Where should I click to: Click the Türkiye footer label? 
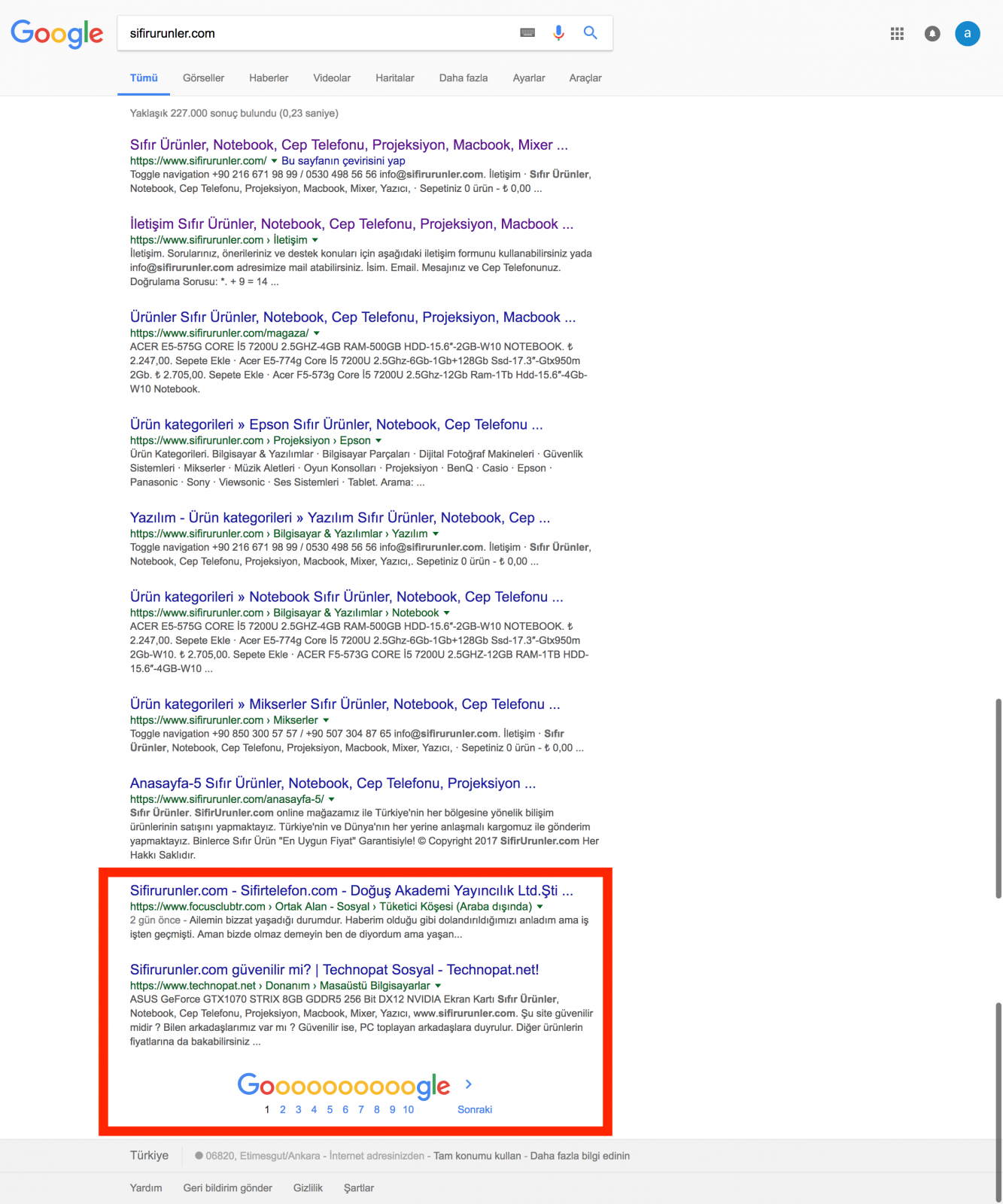[x=149, y=1155]
